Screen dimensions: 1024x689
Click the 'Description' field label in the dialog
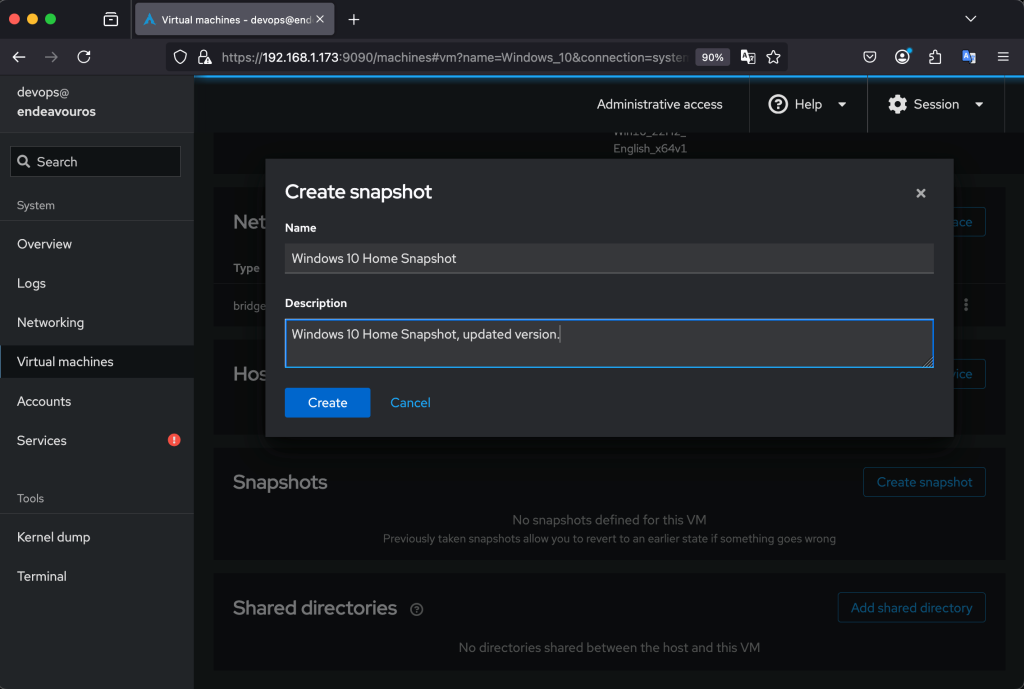click(x=316, y=303)
